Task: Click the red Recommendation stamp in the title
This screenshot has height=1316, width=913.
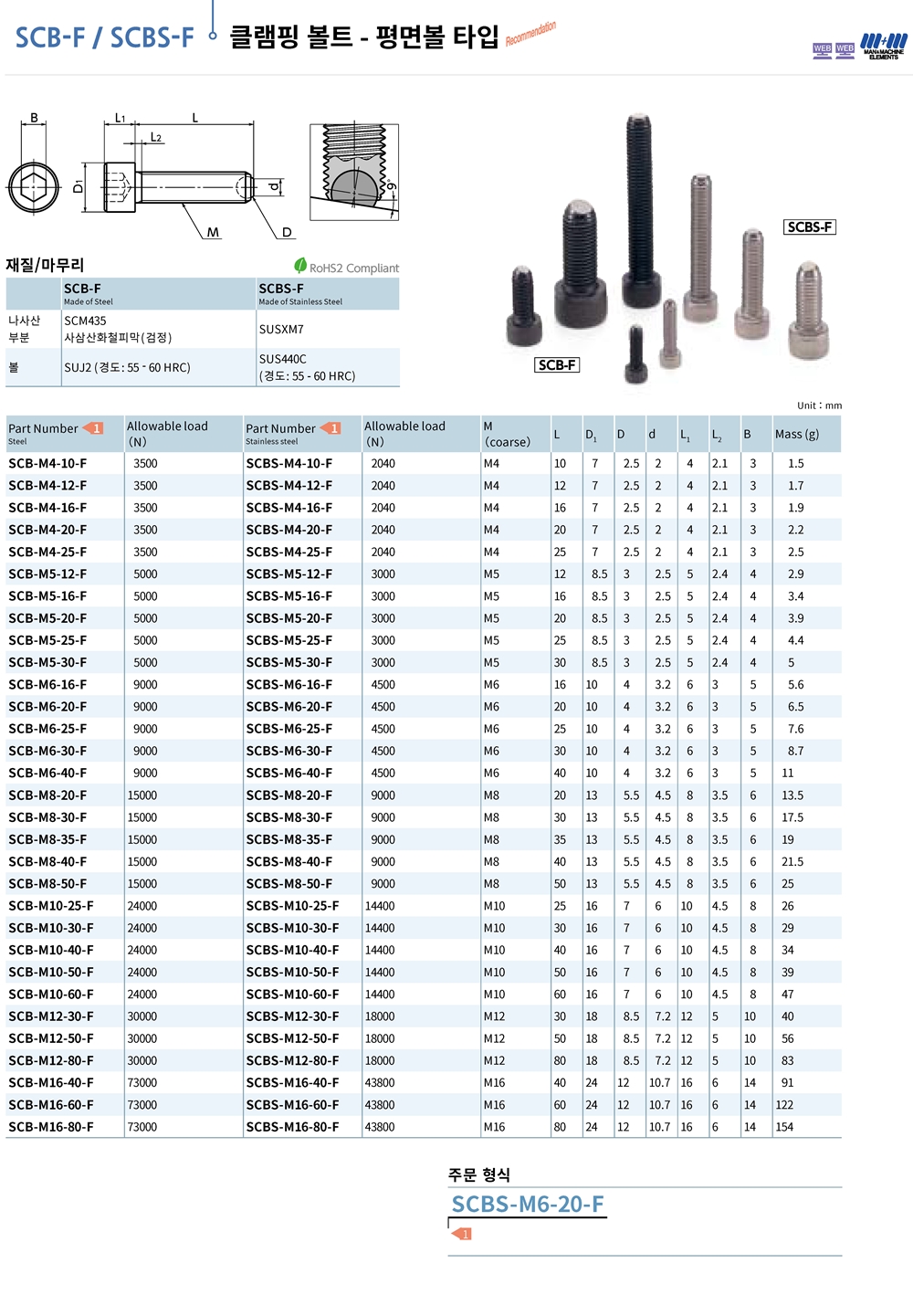Action: point(530,34)
